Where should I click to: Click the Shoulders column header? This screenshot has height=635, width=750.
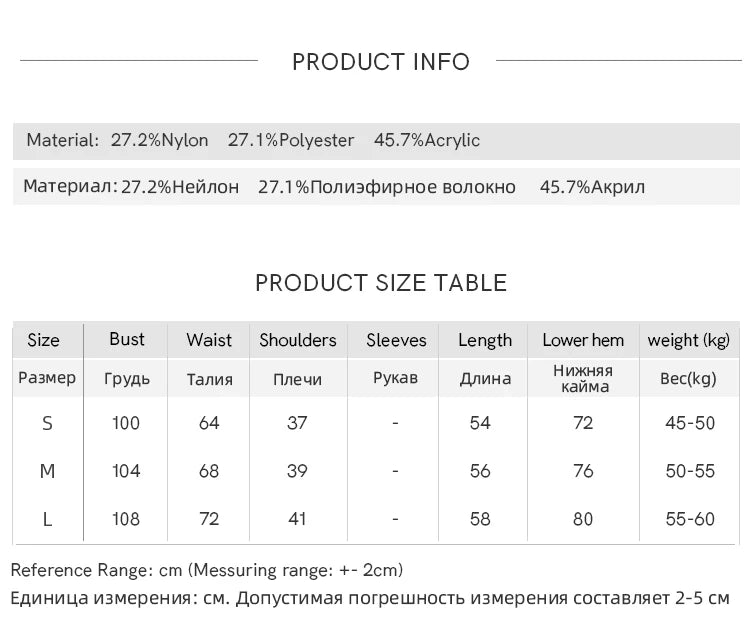pyautogui.click(x=298, y=340)
